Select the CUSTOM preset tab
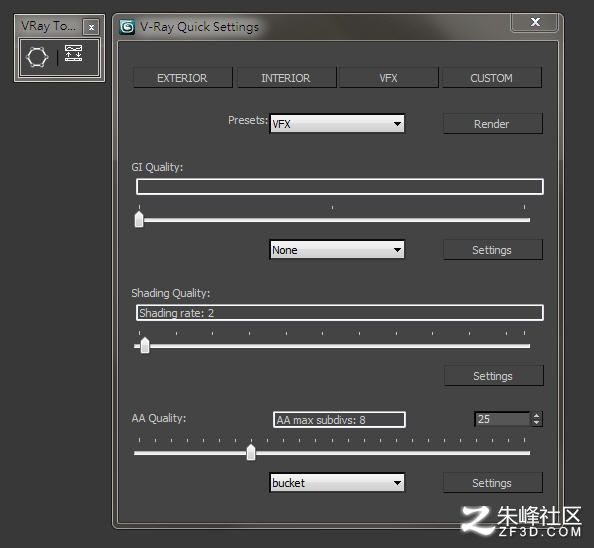Viewport: 594px width, 548px height. tap(492, 78)
